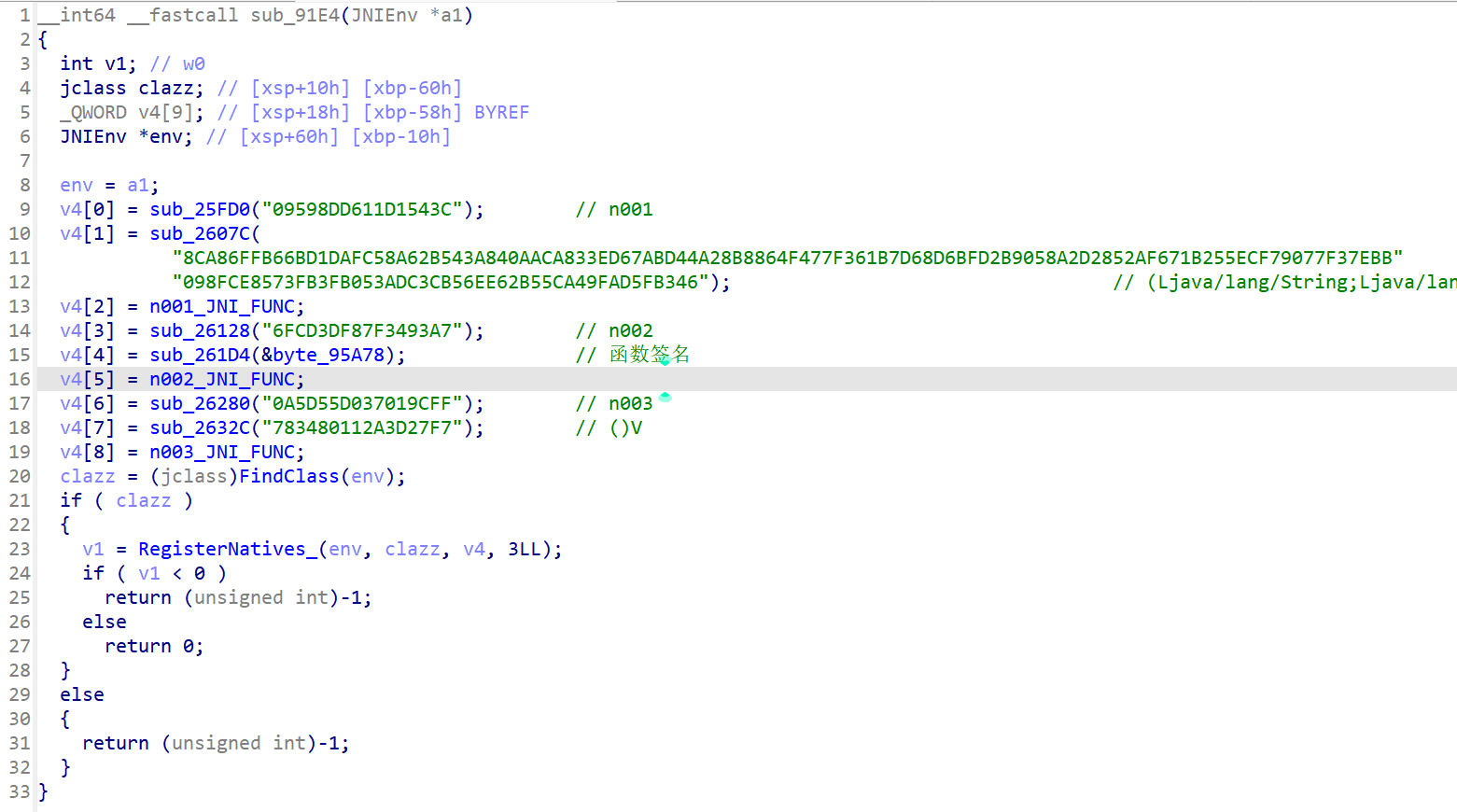The width and height of the screenshot is (1457, 812).
Task: Click the JNIEnv *a1 parameter in signature
Action: point(407,15)
